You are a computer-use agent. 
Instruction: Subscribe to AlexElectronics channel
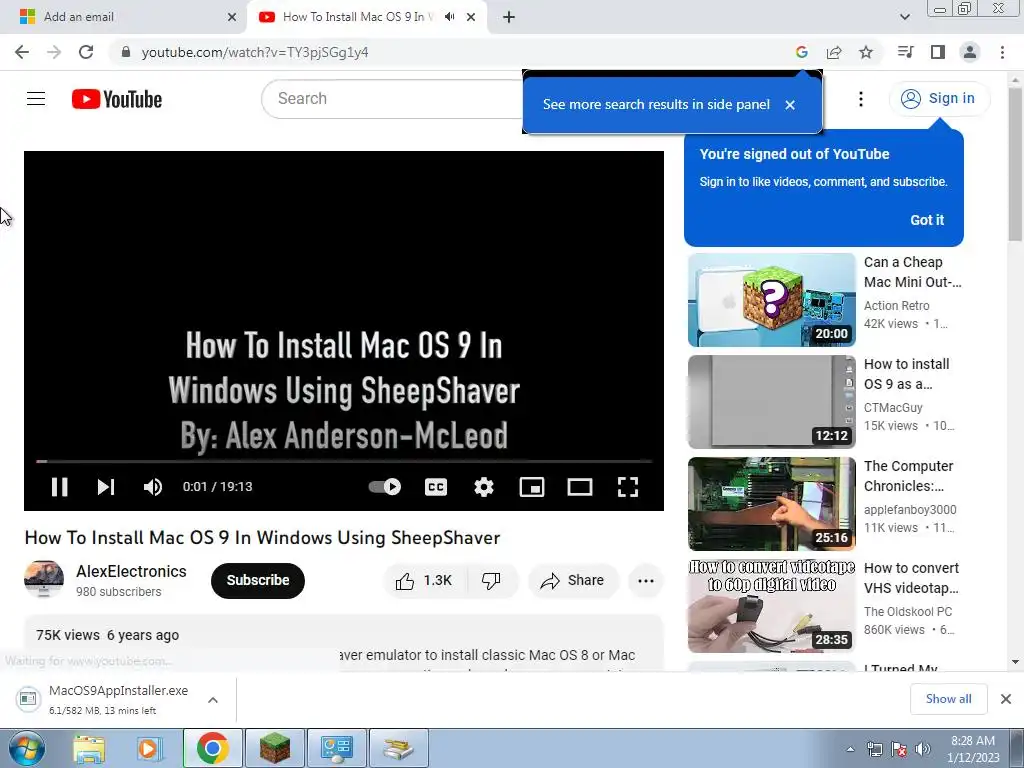(258, 580)
